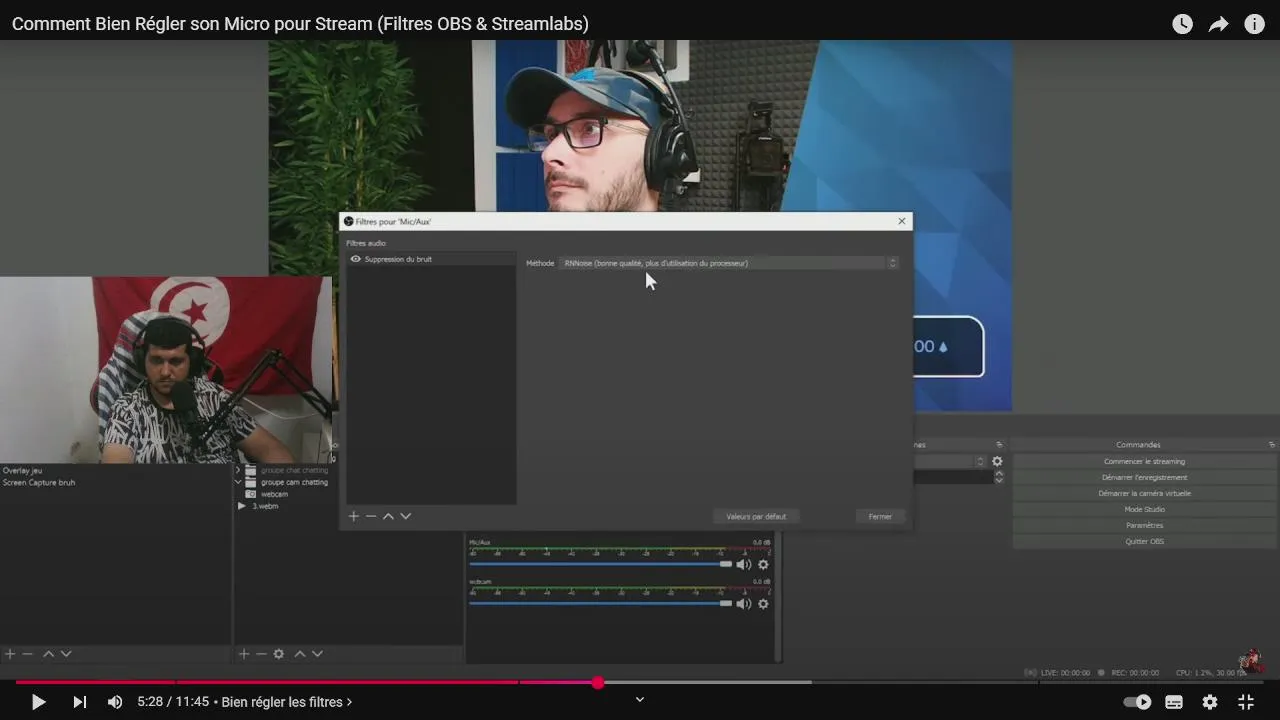Move the scene up with the arrow
This screenshot has height=720, width=1280.
(x=48, y=654)
